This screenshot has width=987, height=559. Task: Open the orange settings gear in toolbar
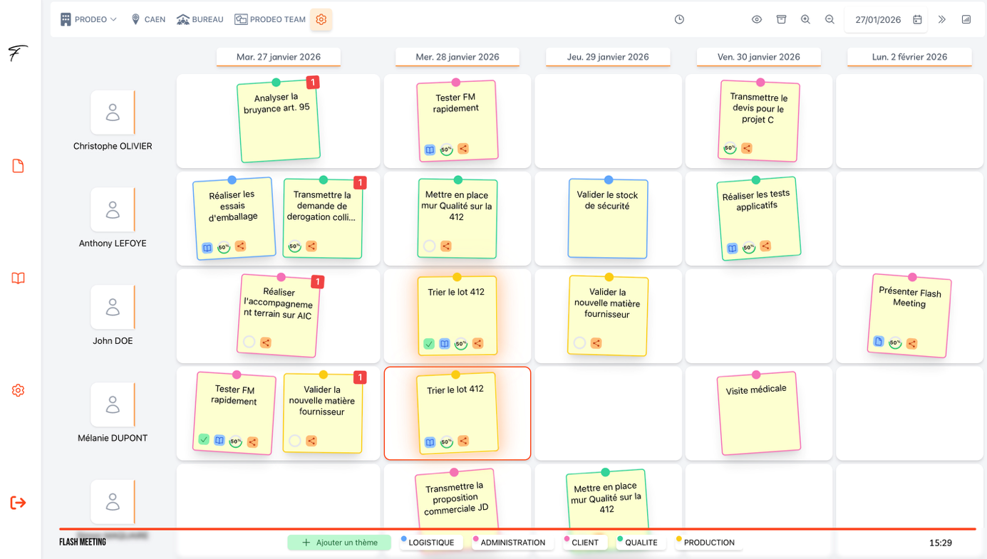click(321, 20)
